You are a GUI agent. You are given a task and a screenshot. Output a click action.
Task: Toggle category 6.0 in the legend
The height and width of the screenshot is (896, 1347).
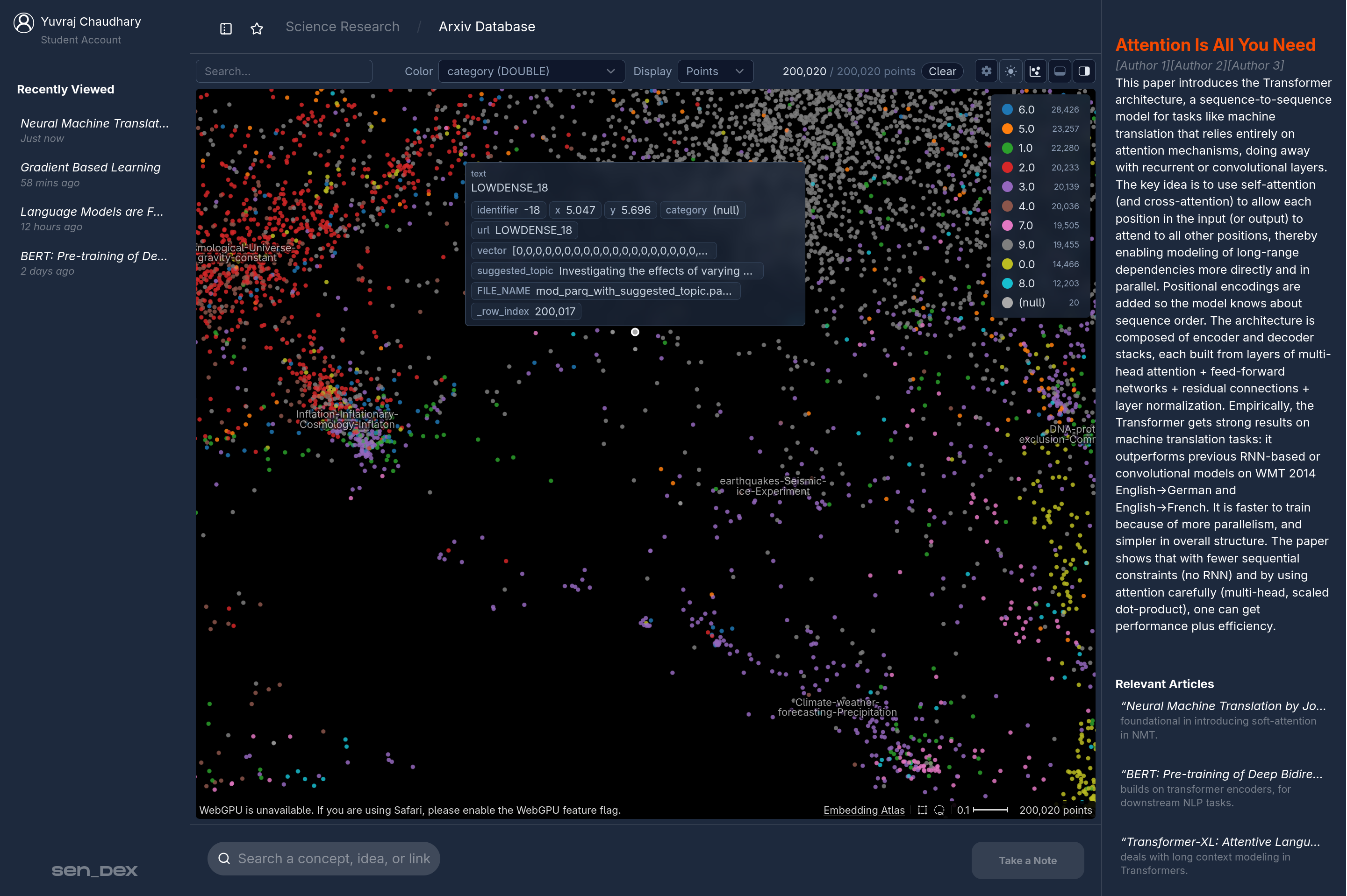[x=1026, y=110]
